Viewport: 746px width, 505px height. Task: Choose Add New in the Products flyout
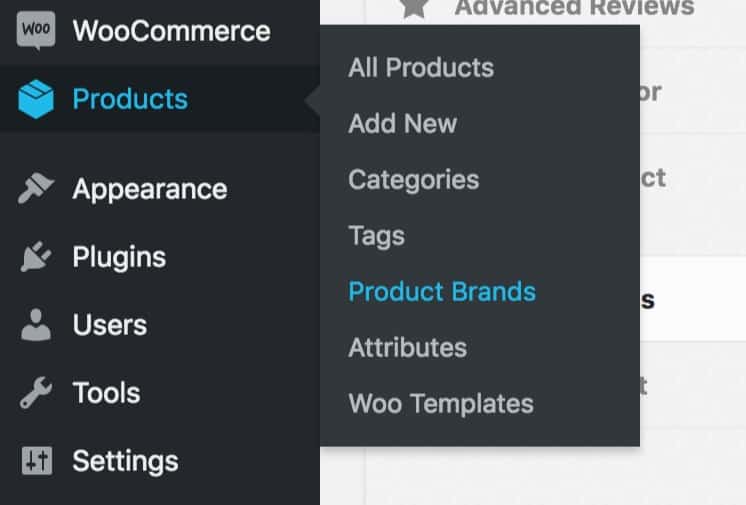click(402, 124)
